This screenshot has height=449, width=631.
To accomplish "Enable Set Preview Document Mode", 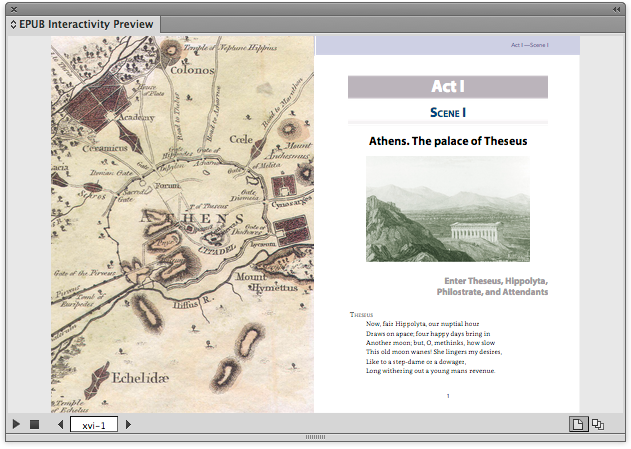I will 598,424.
